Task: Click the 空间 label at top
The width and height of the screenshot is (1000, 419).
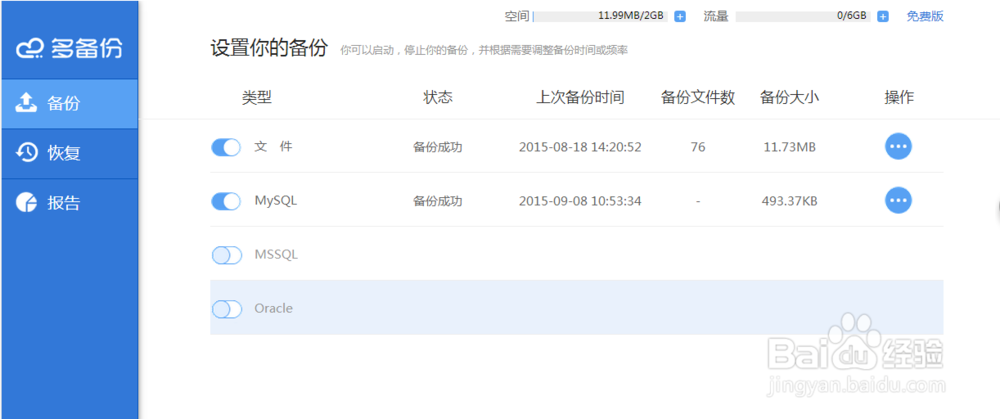Action: [x=517, y=17]
